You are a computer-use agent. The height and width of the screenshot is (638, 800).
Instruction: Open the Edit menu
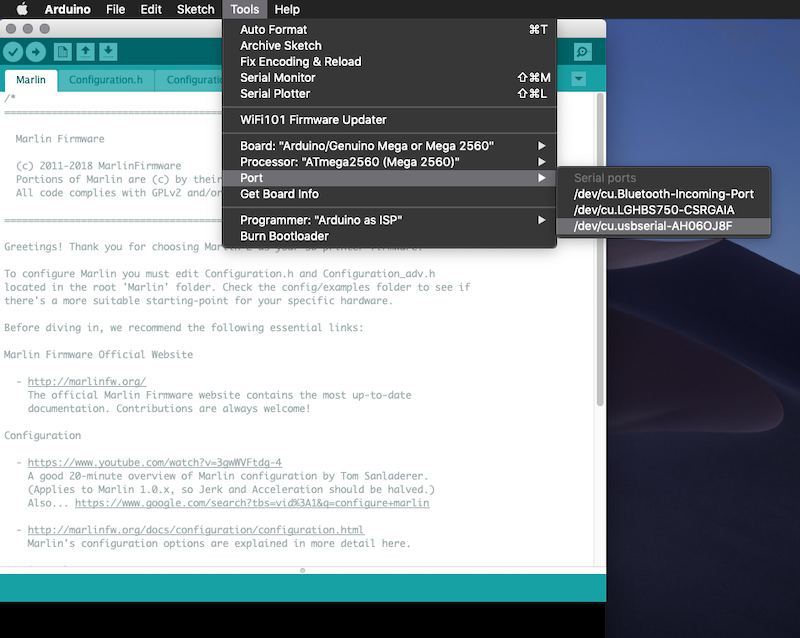click(x=151, y=9)
